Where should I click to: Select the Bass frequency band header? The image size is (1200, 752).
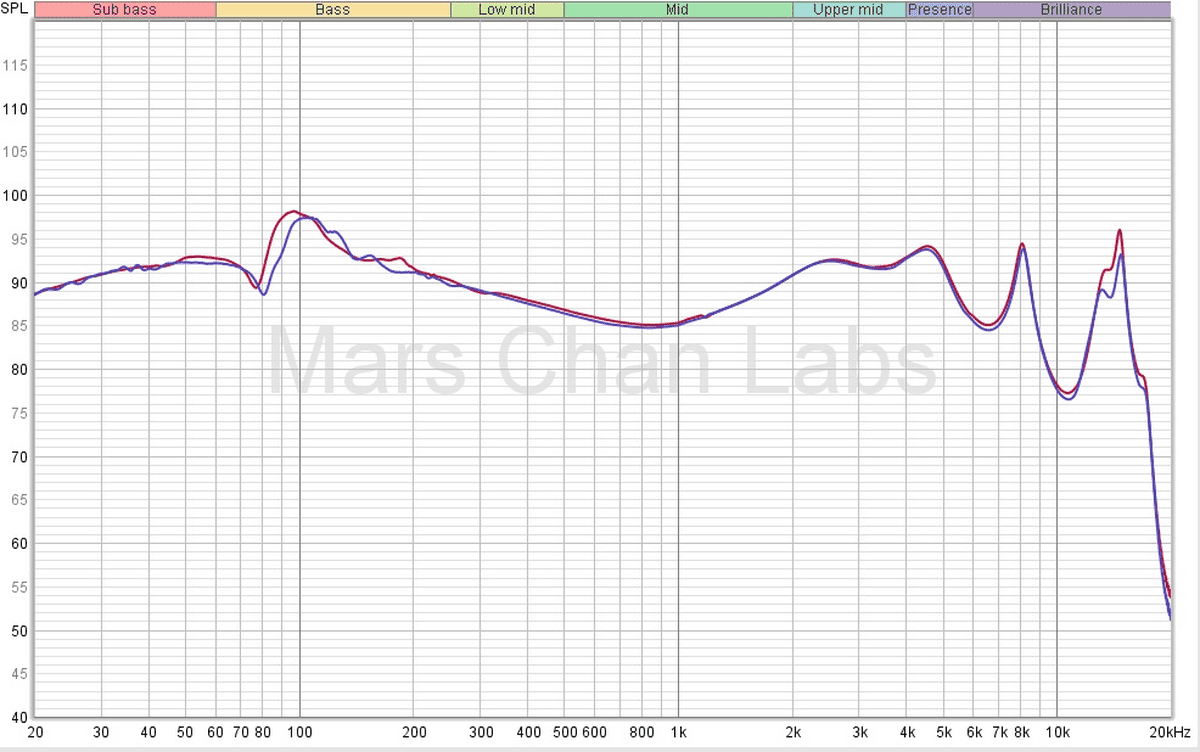333,10
